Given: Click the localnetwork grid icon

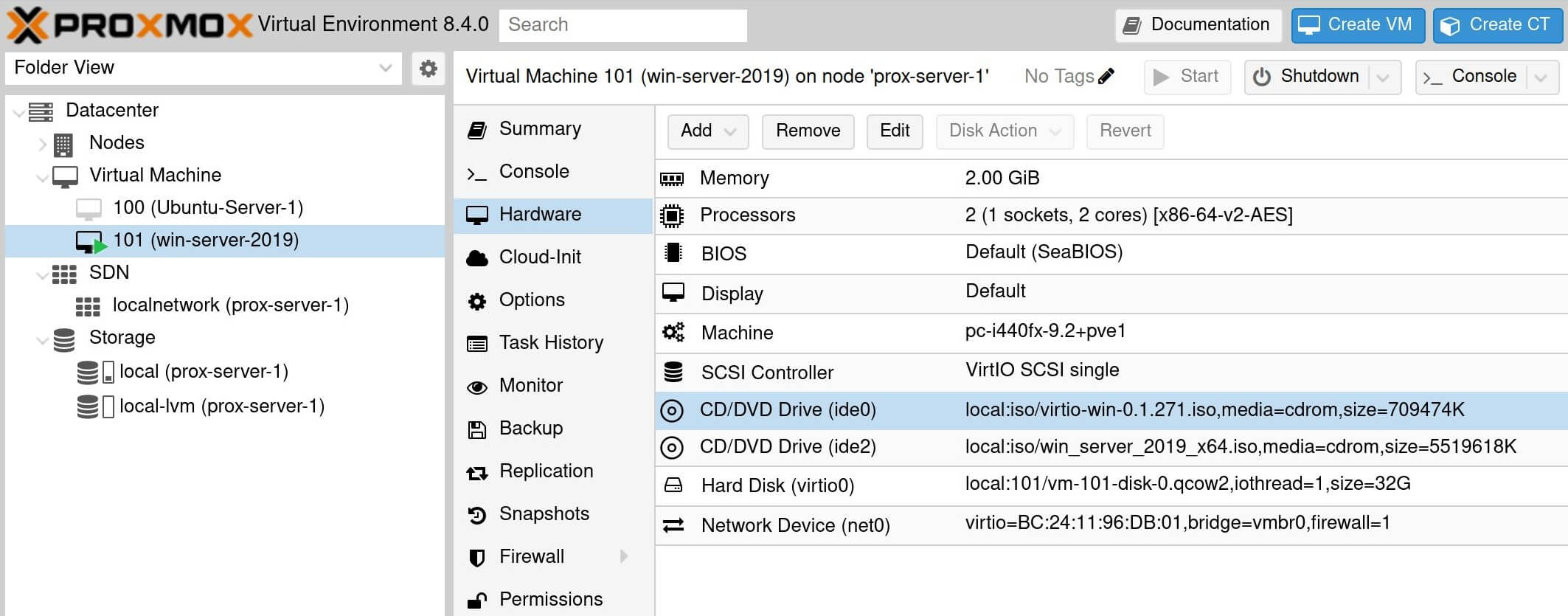Looking at the screenshot, I should [88, 307].
